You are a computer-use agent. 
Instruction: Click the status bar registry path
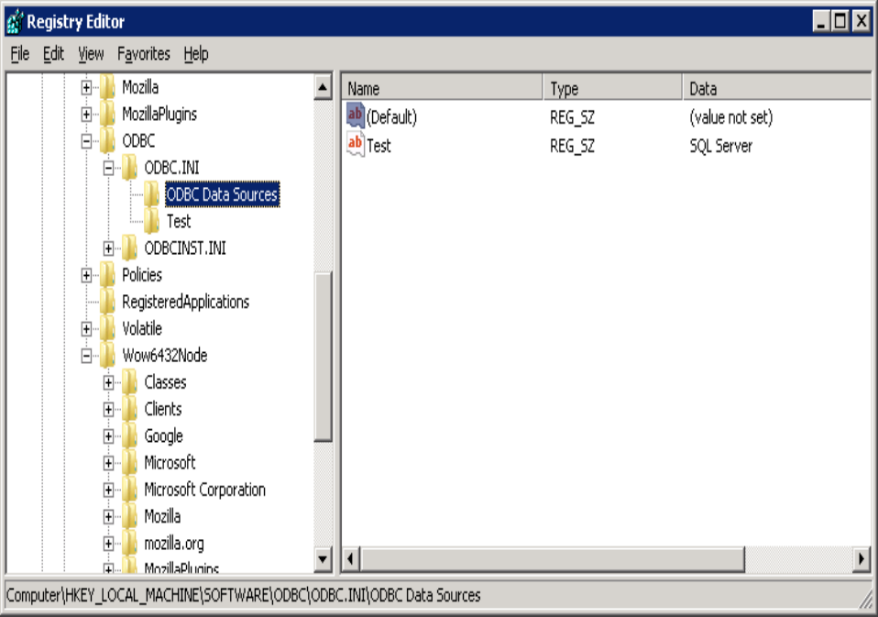pos(243,595)
